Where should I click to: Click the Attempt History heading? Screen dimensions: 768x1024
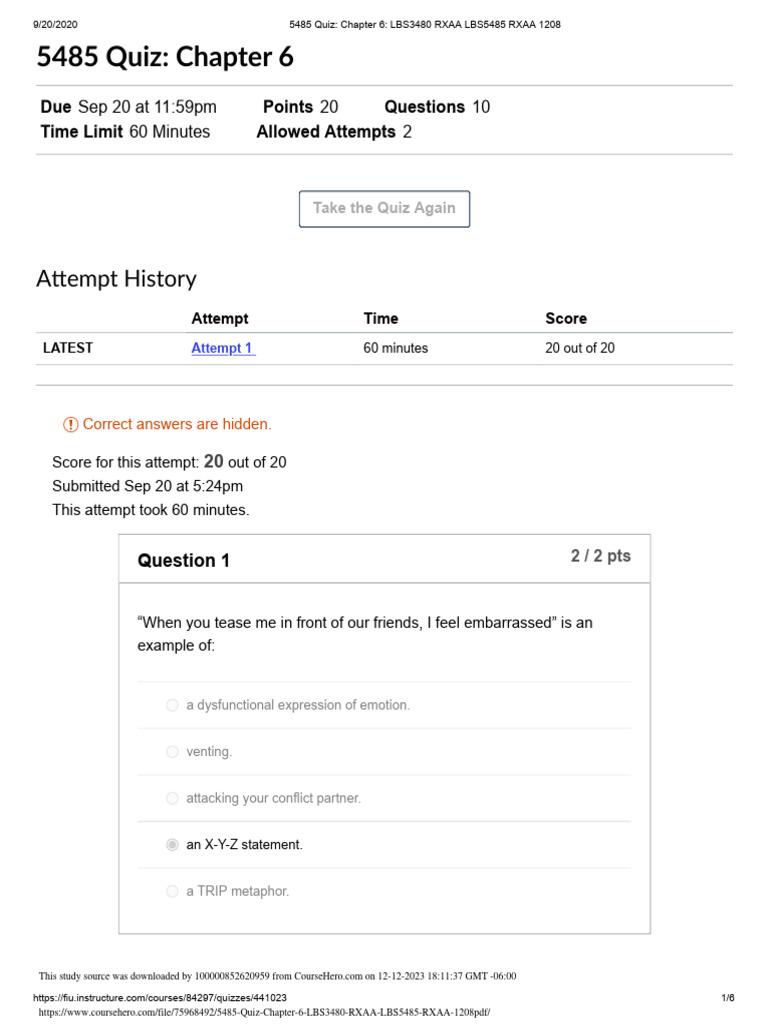(x=116, y=279)
